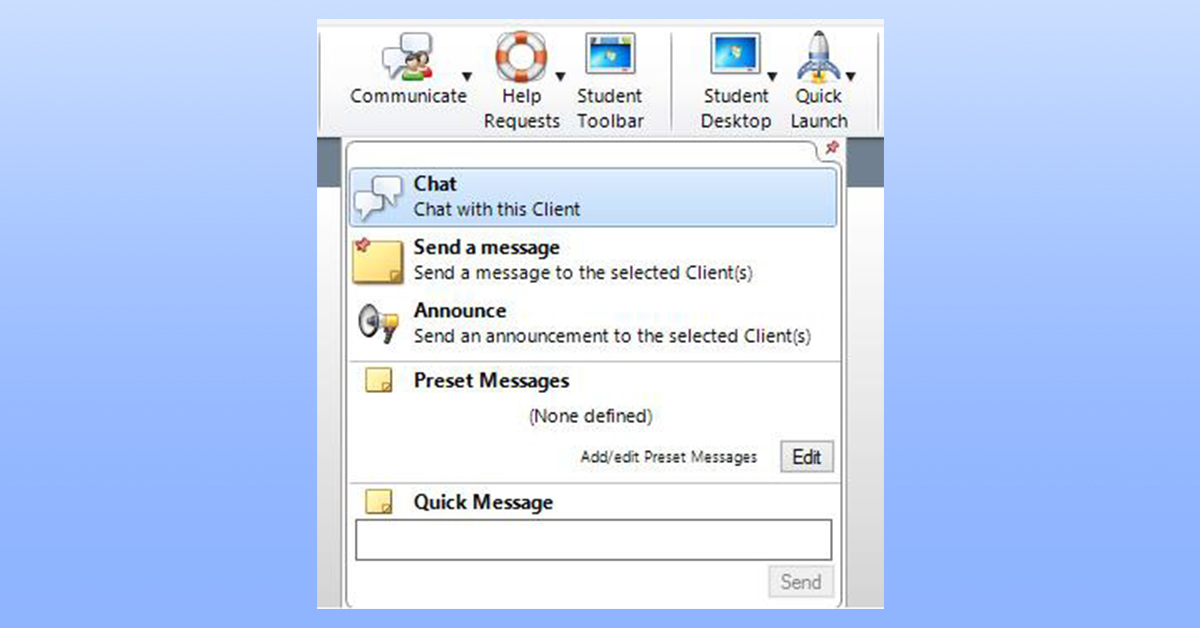Open the Quick Launch dropdown arrow

tap(850, 76)
